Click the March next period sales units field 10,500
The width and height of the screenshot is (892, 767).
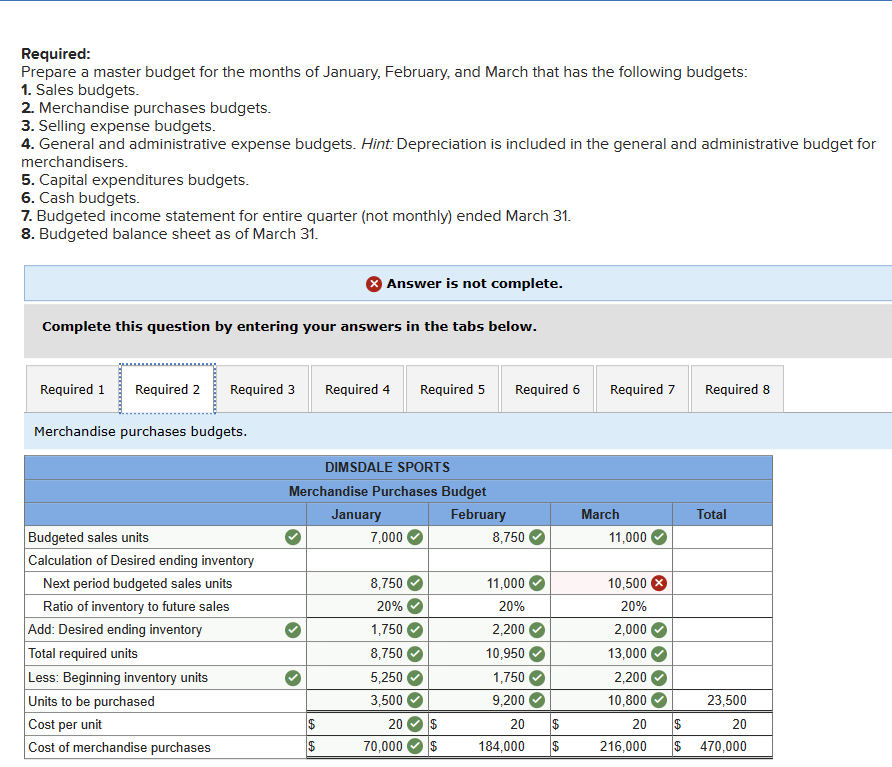(611, 583)
